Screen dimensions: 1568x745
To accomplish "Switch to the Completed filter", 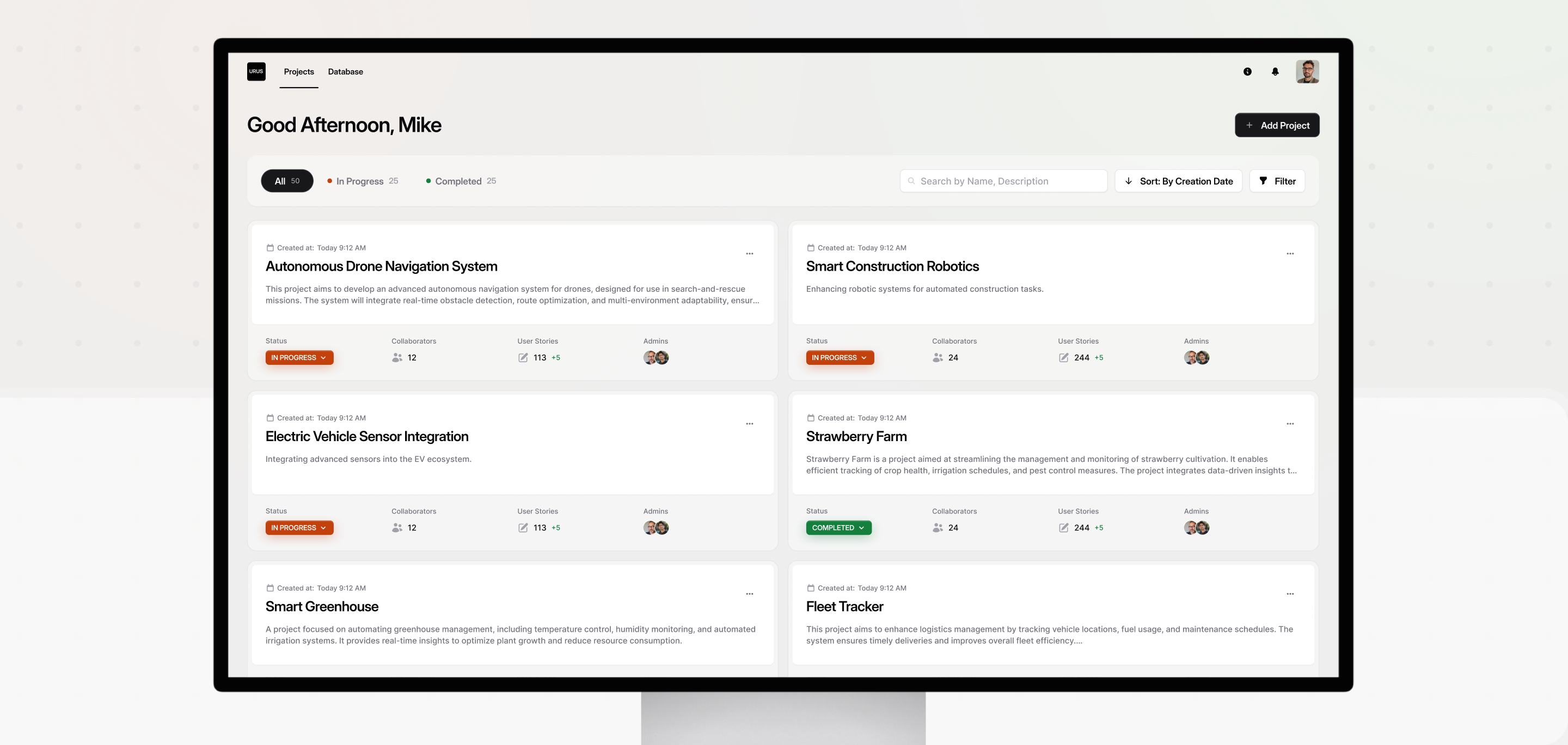I will tap(460, 181).
